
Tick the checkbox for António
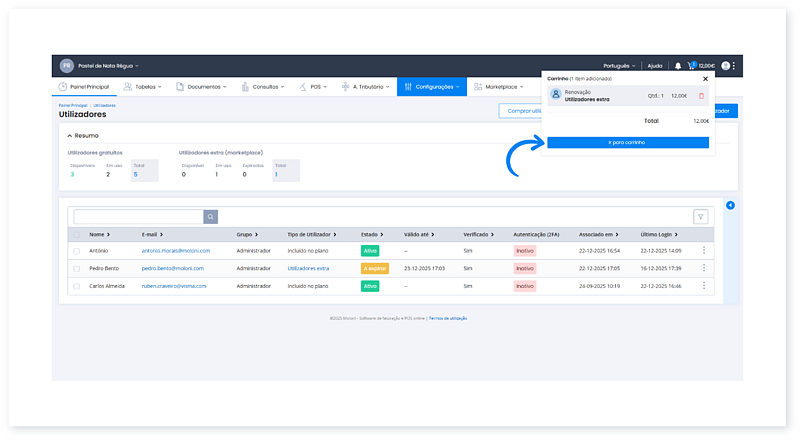pyautogui.click(x=77, y=251)
